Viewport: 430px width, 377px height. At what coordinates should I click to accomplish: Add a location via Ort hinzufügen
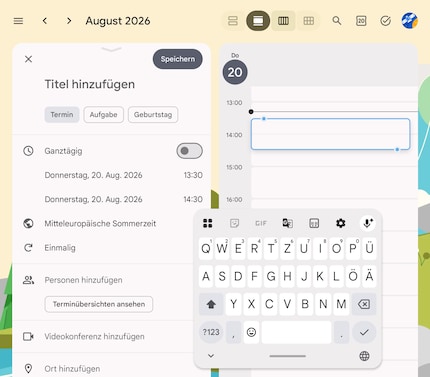tap(72, 369)
